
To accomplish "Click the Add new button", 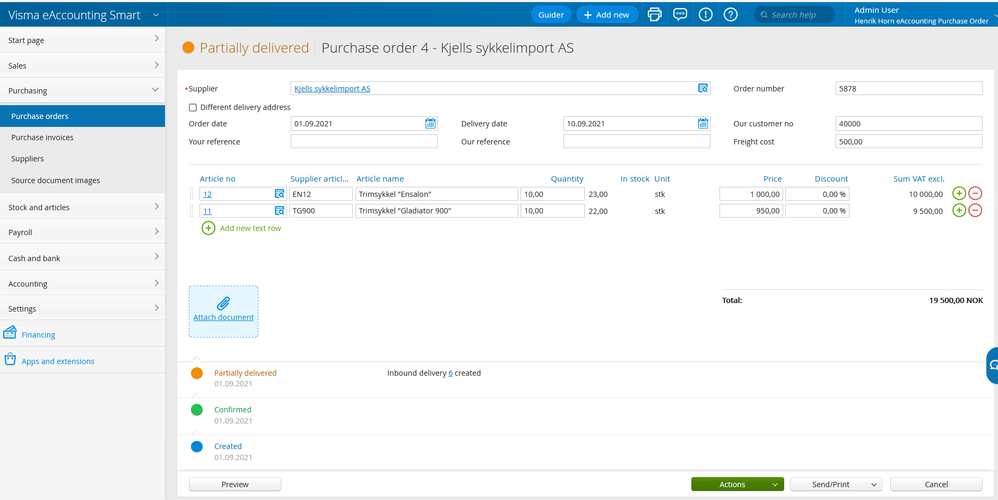I will [607, 15].
